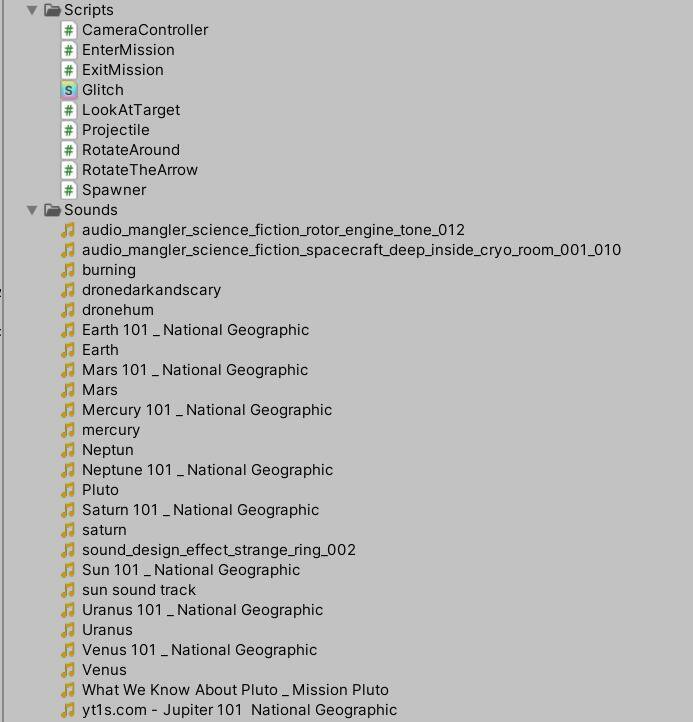Collapse the Scripts folder arrow
This screenshot has height=722, width=693.
pyautogui.click(x=32, y=10)
